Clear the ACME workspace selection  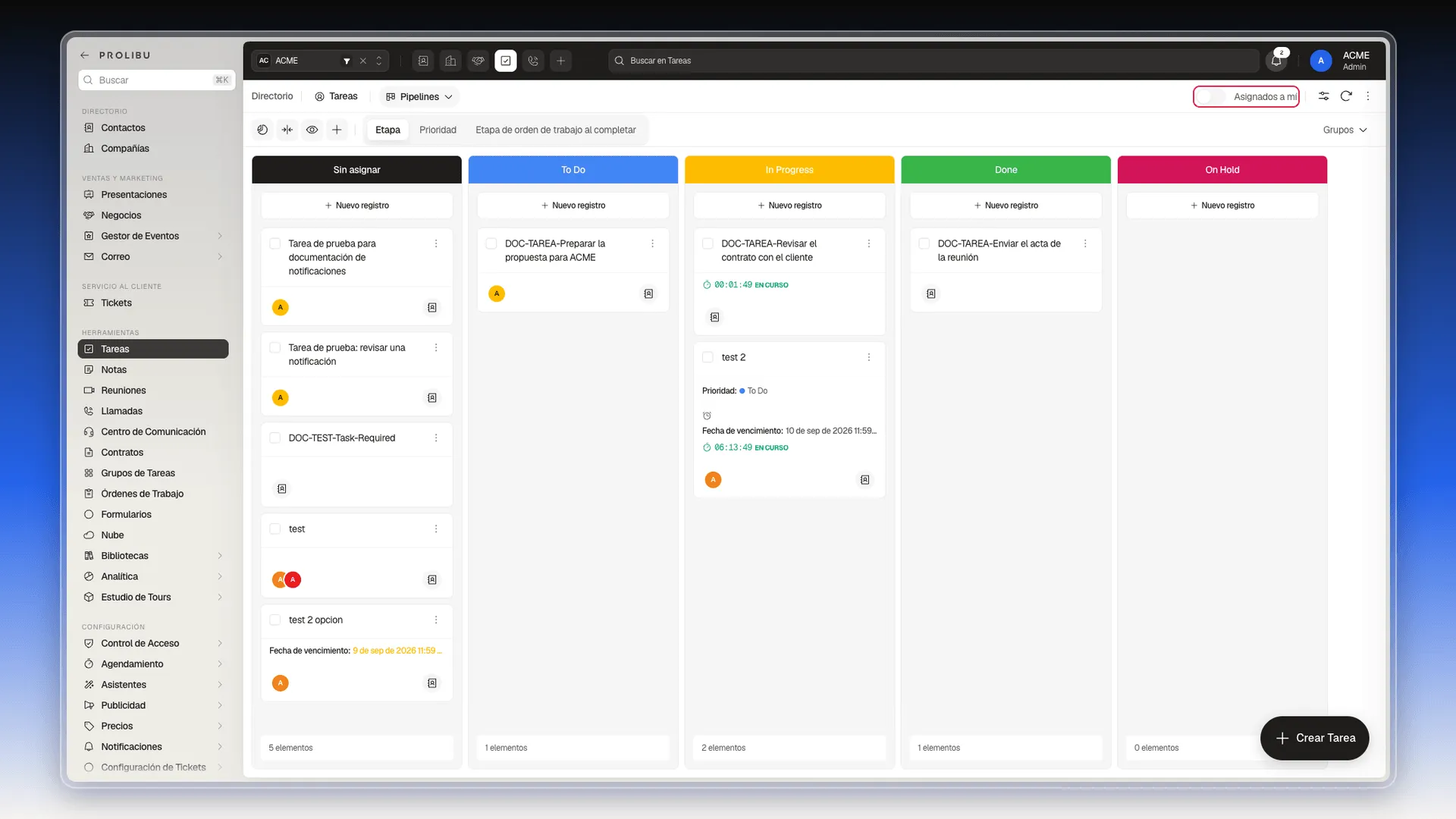click(363, 61)
